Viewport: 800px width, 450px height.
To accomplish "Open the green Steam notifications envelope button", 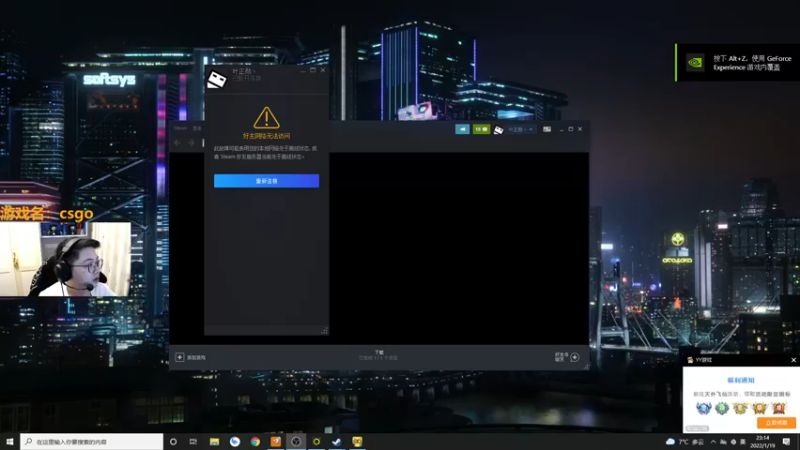I will click(481, 129).
